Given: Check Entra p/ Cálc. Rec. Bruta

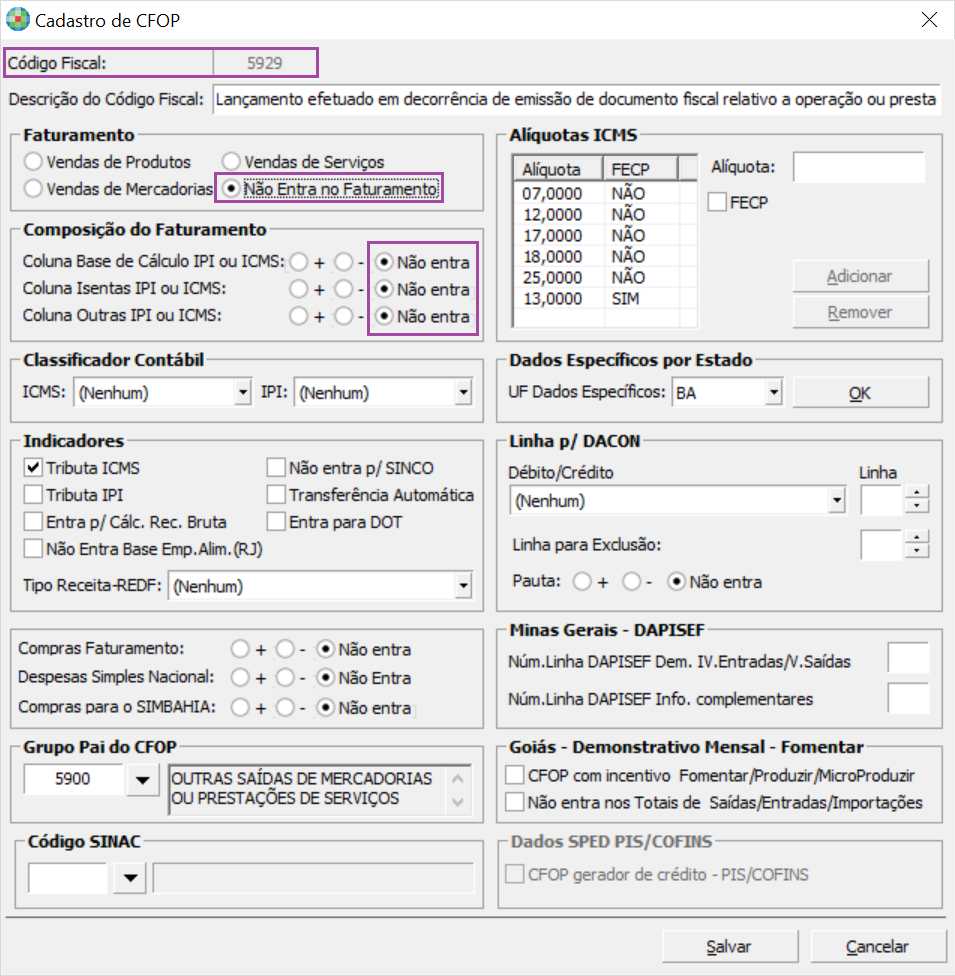Looking at the screenshot, I should point(33,522).
